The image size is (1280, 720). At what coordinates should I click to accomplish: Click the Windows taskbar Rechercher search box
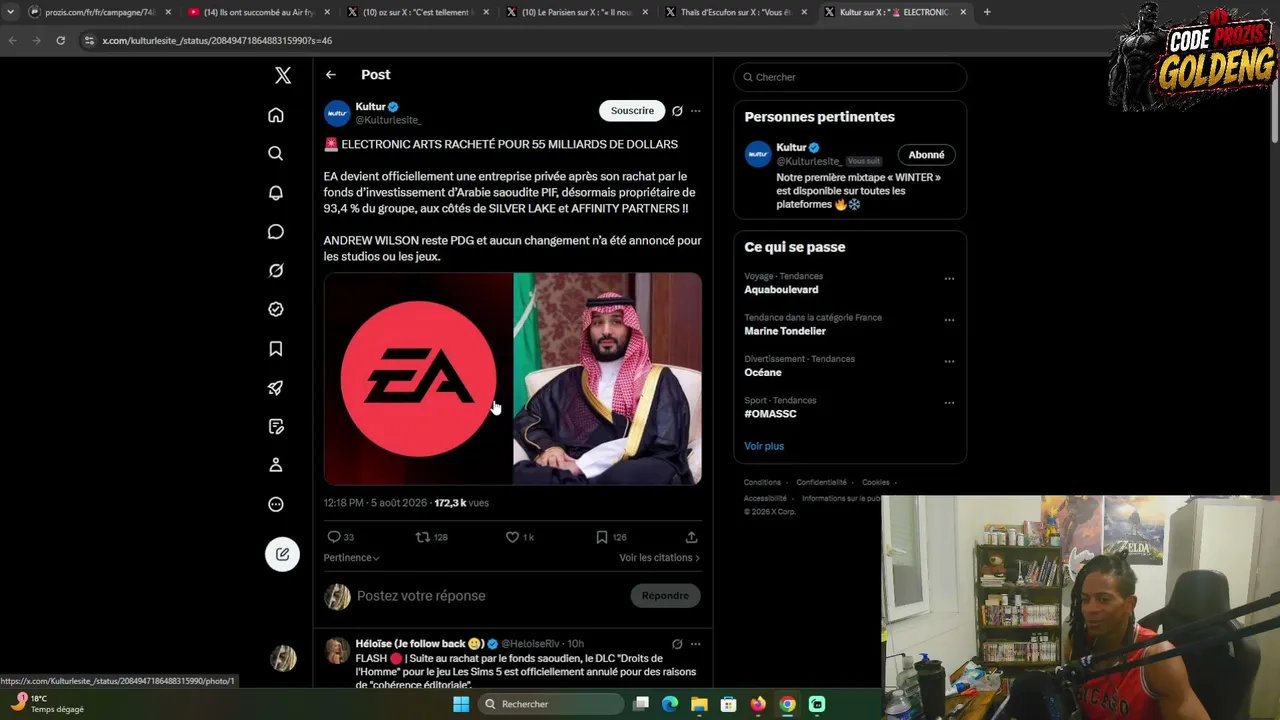coord(551,704)
